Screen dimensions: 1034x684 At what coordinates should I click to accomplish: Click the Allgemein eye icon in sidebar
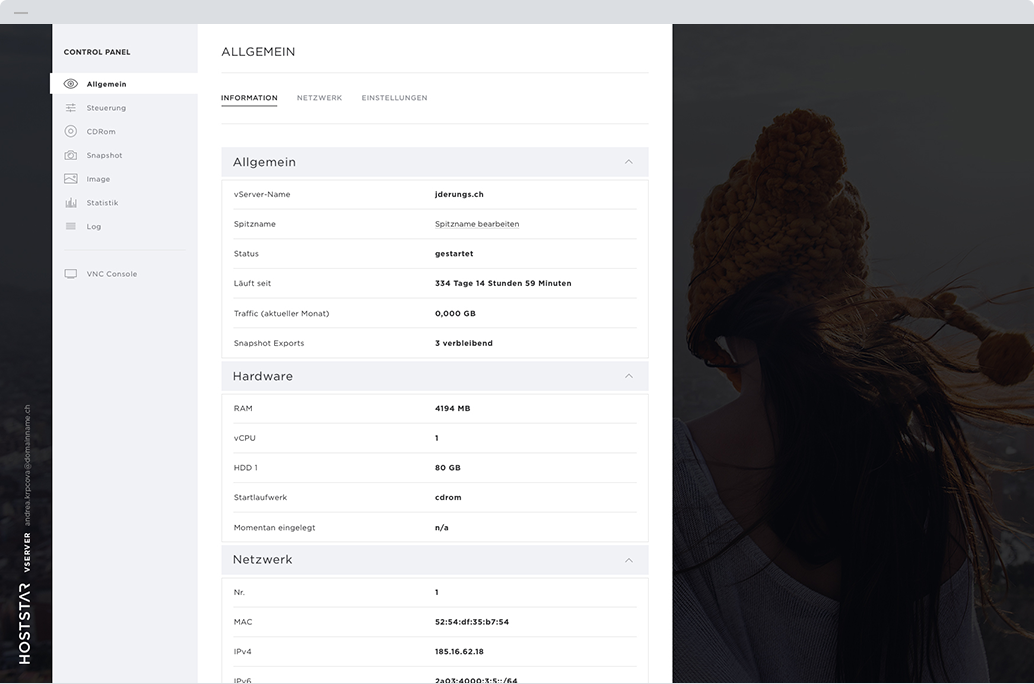pos(71,84)
